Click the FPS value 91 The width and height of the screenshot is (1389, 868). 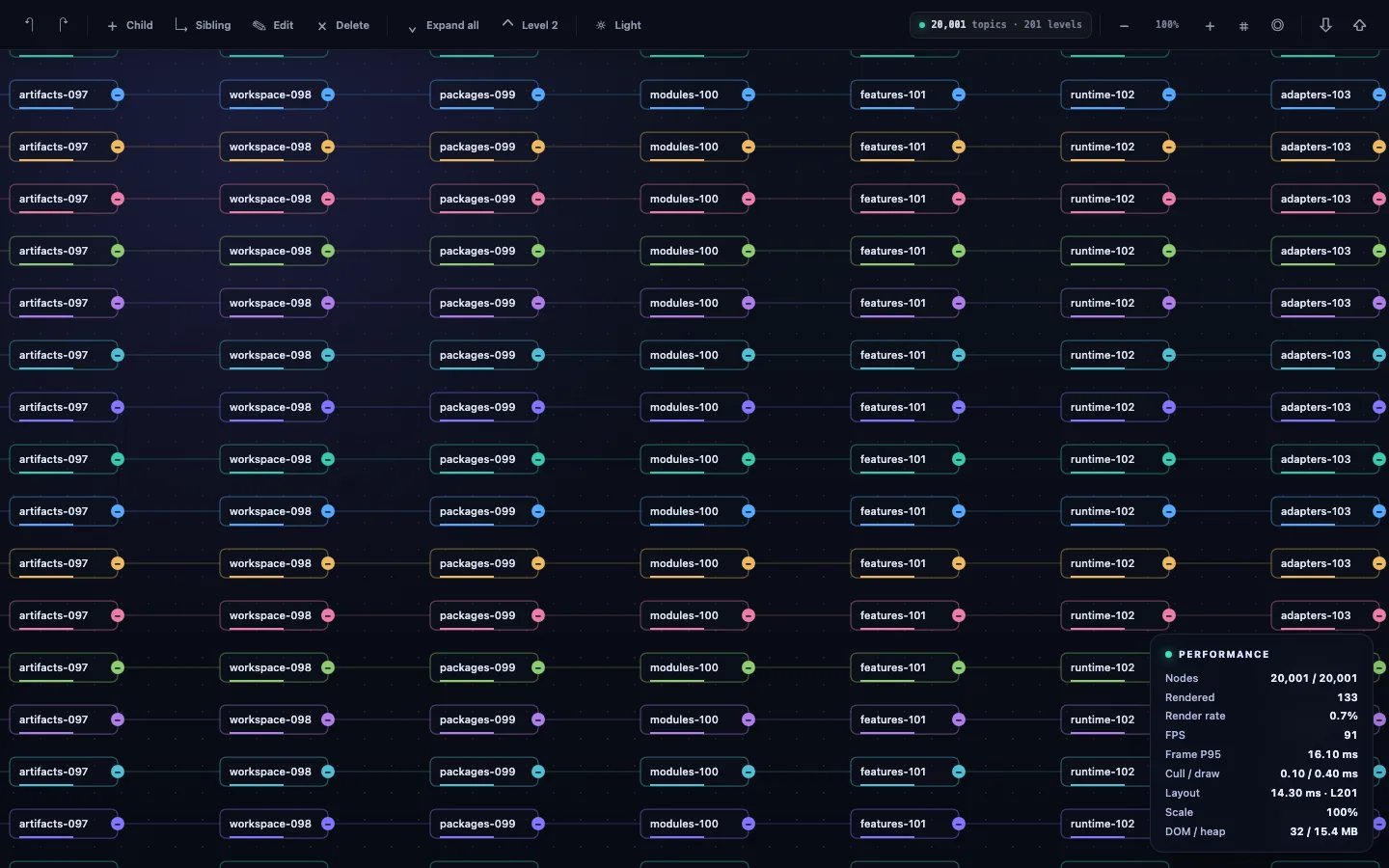click(1350, 735)
